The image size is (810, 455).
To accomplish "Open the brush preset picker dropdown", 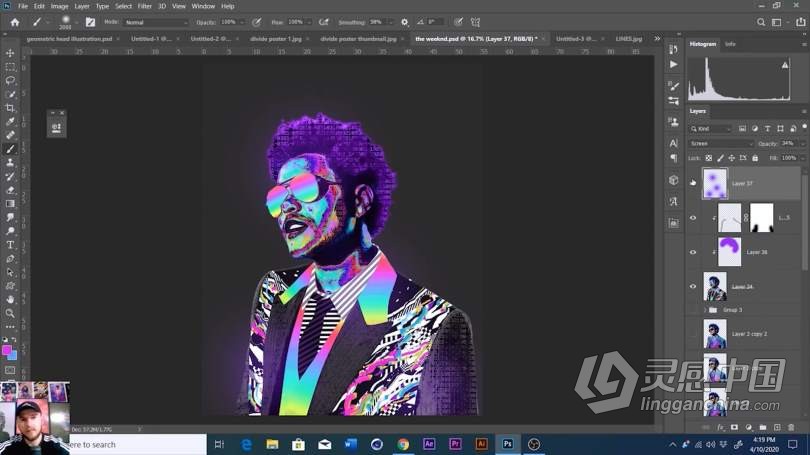I will pyautogui.click(x=76, y=22).
